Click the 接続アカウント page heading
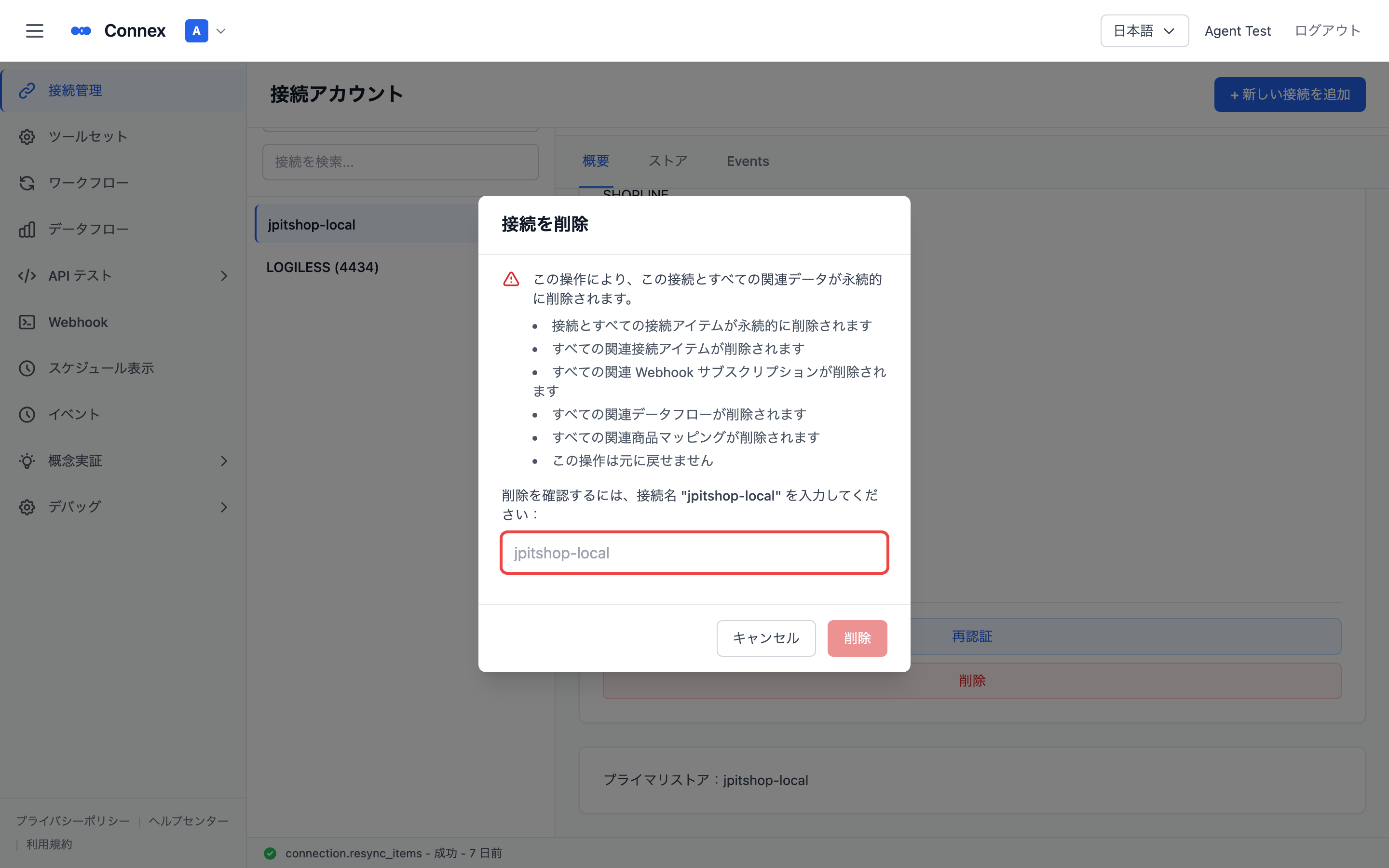This screenshot has height=868, width=1389. (x=336, y=94)
